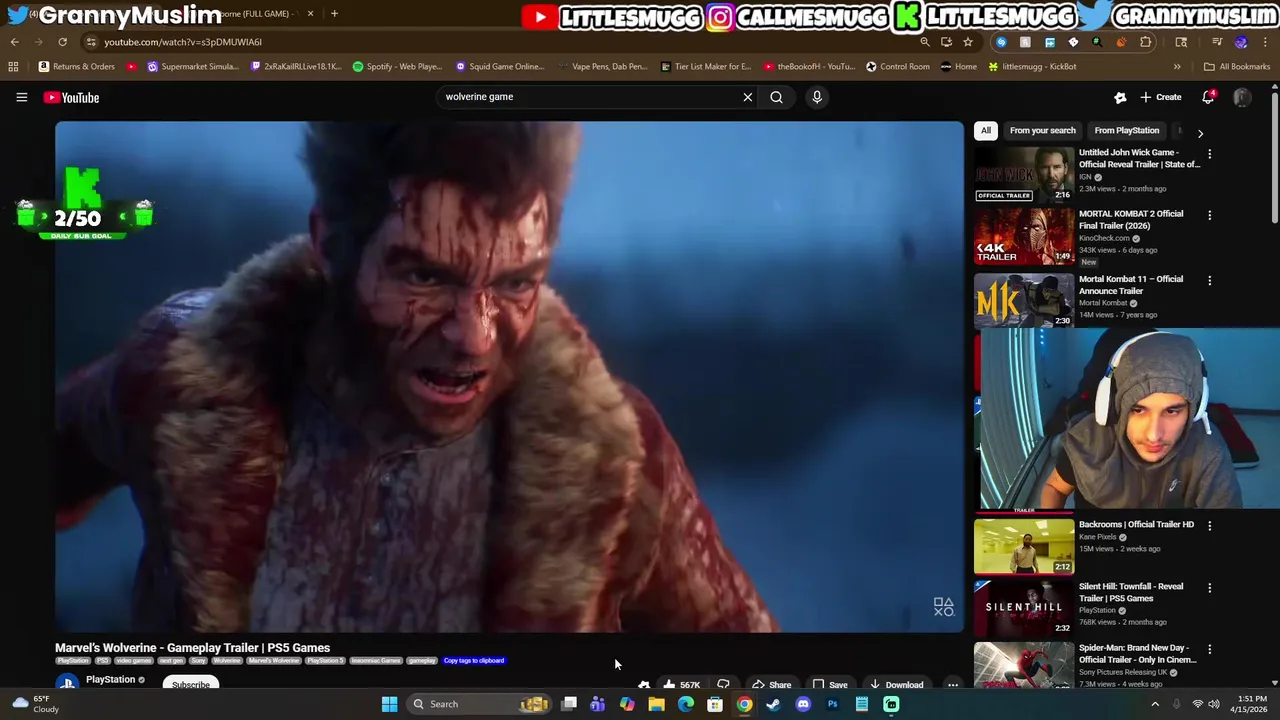1280x720 pixels.
Task: Open the YouTube guide hamburger menu
Action: 21,97
